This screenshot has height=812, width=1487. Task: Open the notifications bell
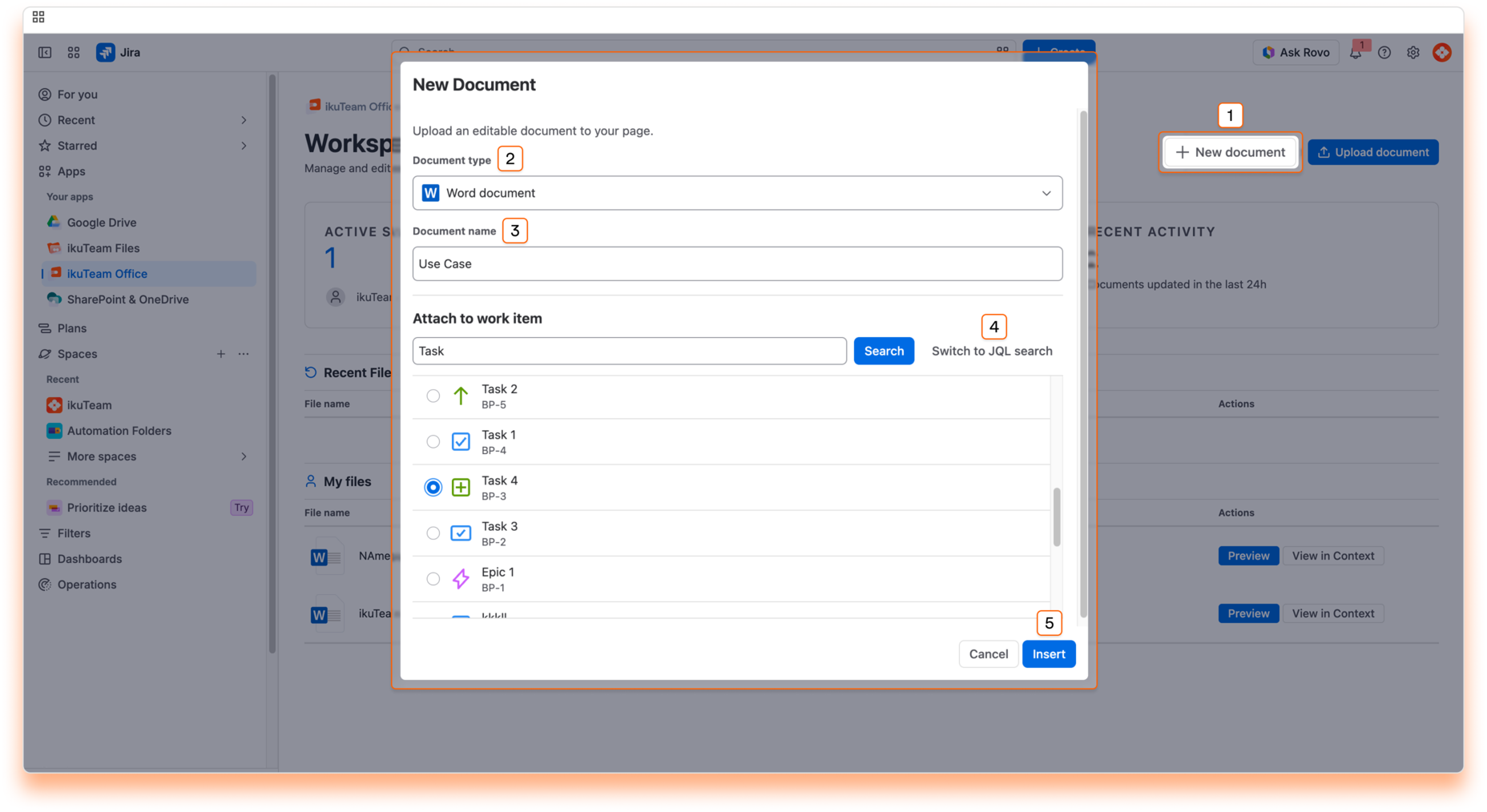(1356, 52)
